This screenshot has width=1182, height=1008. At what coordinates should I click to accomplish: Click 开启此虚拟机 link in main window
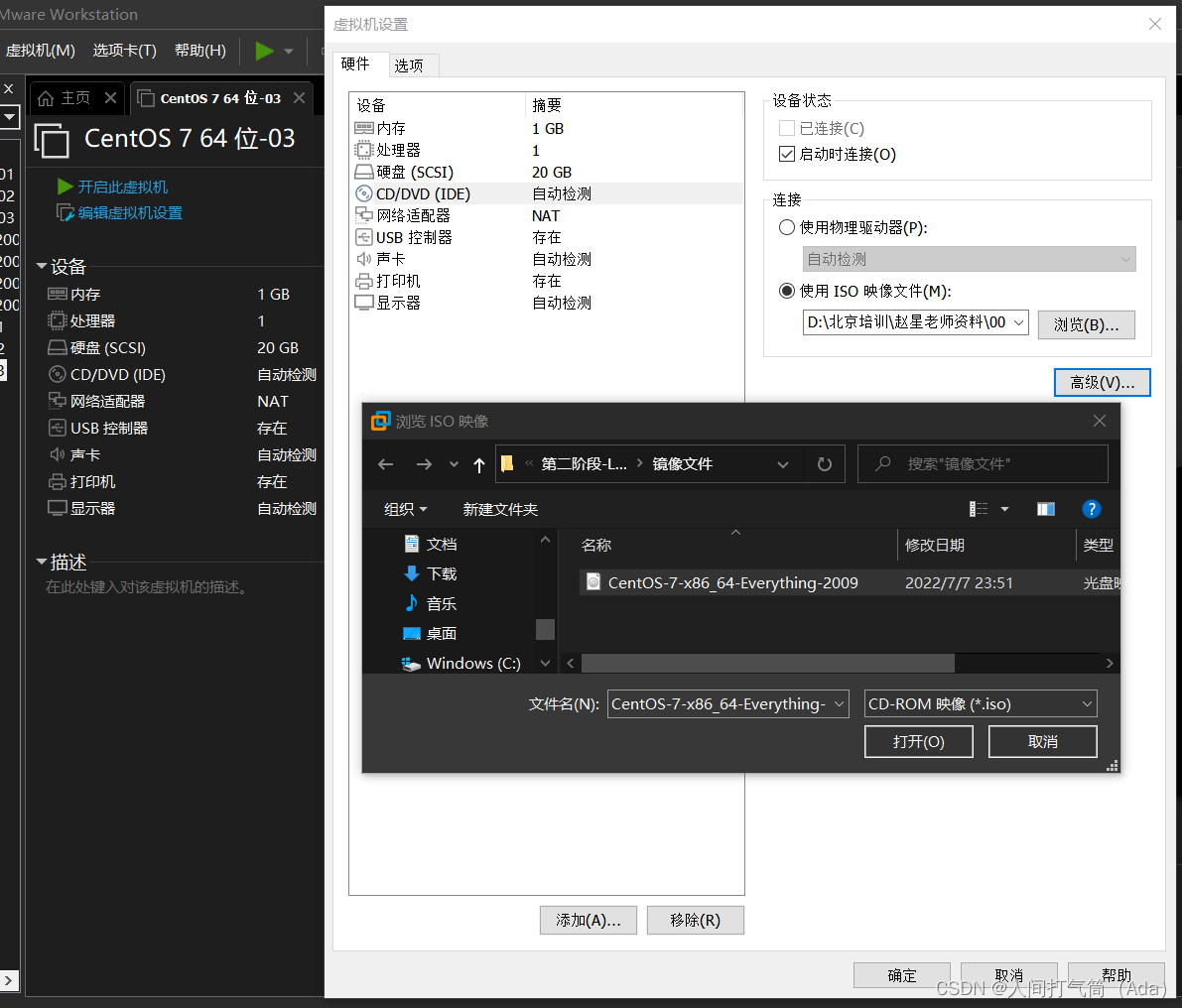coord(123,187)
